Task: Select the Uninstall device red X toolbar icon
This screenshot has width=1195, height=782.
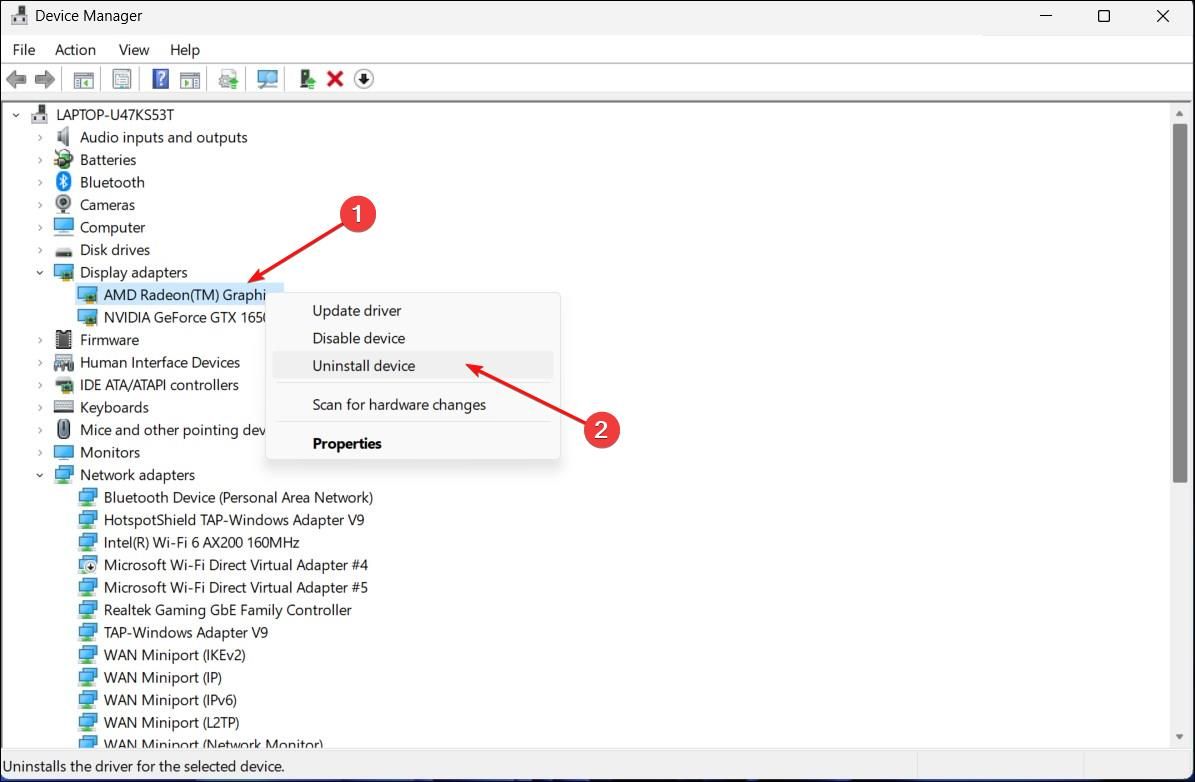Action: point(335,78)
